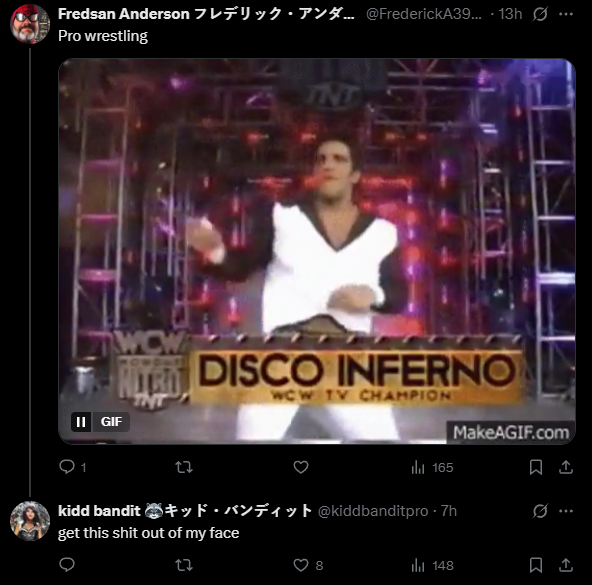The height and width of the screenshot is (585, 592).
Task: Open Grok icon on Fredsan Anderson's post
Action: click(540, 14)
